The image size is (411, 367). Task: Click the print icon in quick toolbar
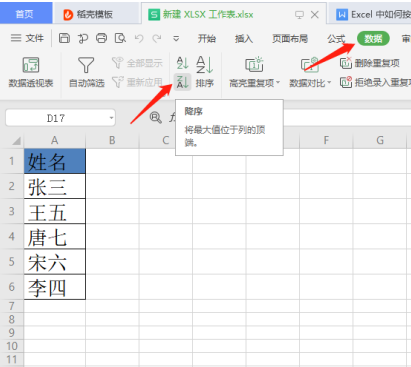click(102, 38)
